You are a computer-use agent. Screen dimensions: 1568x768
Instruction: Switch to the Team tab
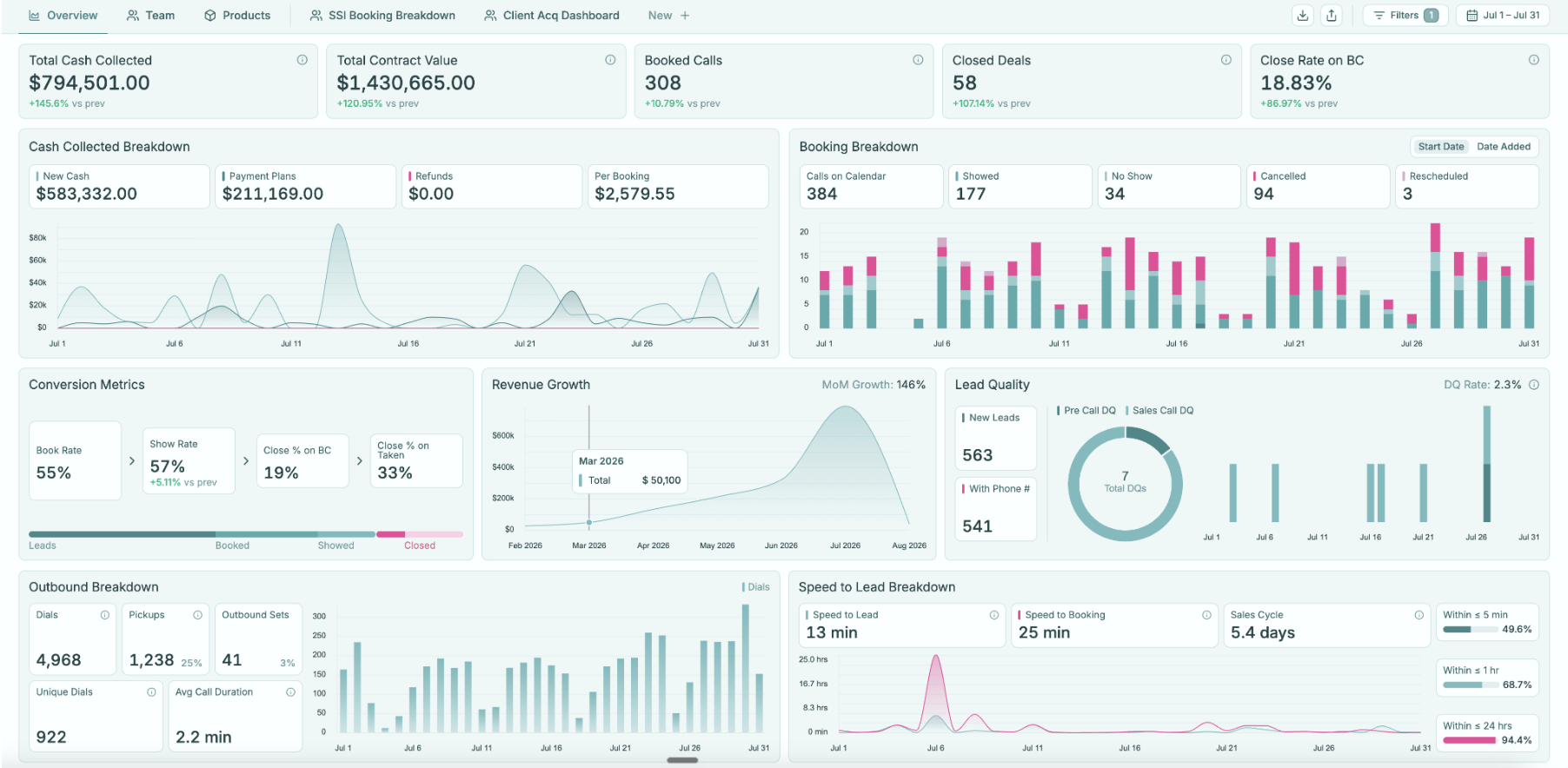pyautogui.click(x=150, y=16)
